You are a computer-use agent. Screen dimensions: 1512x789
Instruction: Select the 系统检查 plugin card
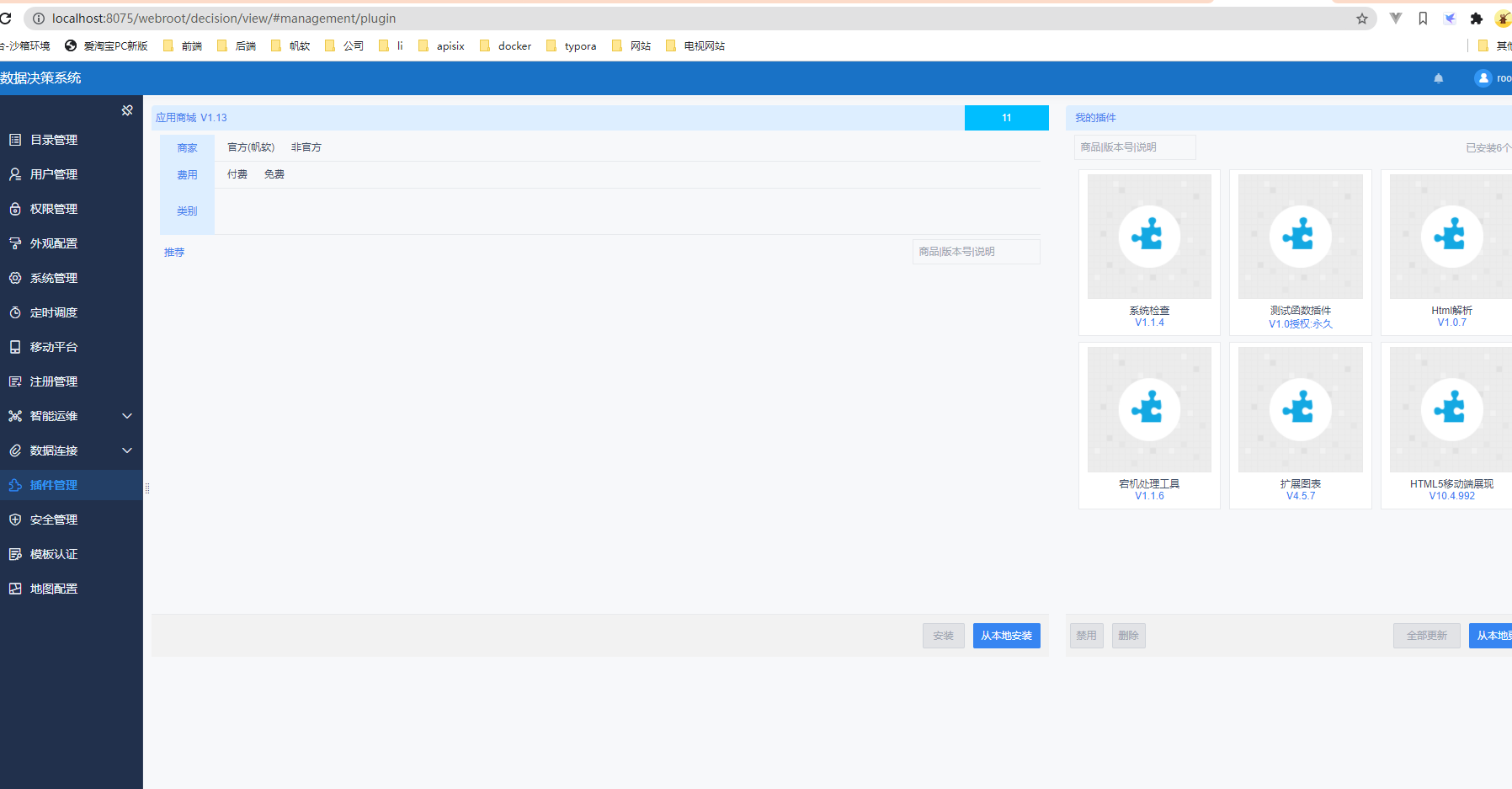pos(1149,253)
